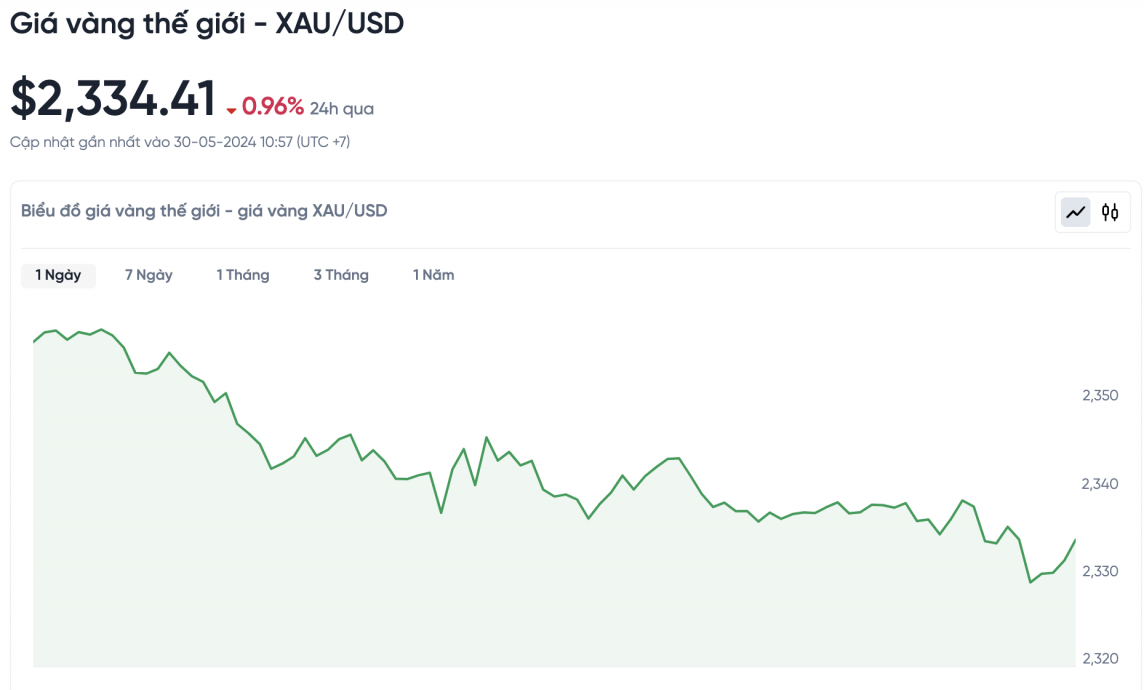Show the 3 Tháng time range

(341, 275)
